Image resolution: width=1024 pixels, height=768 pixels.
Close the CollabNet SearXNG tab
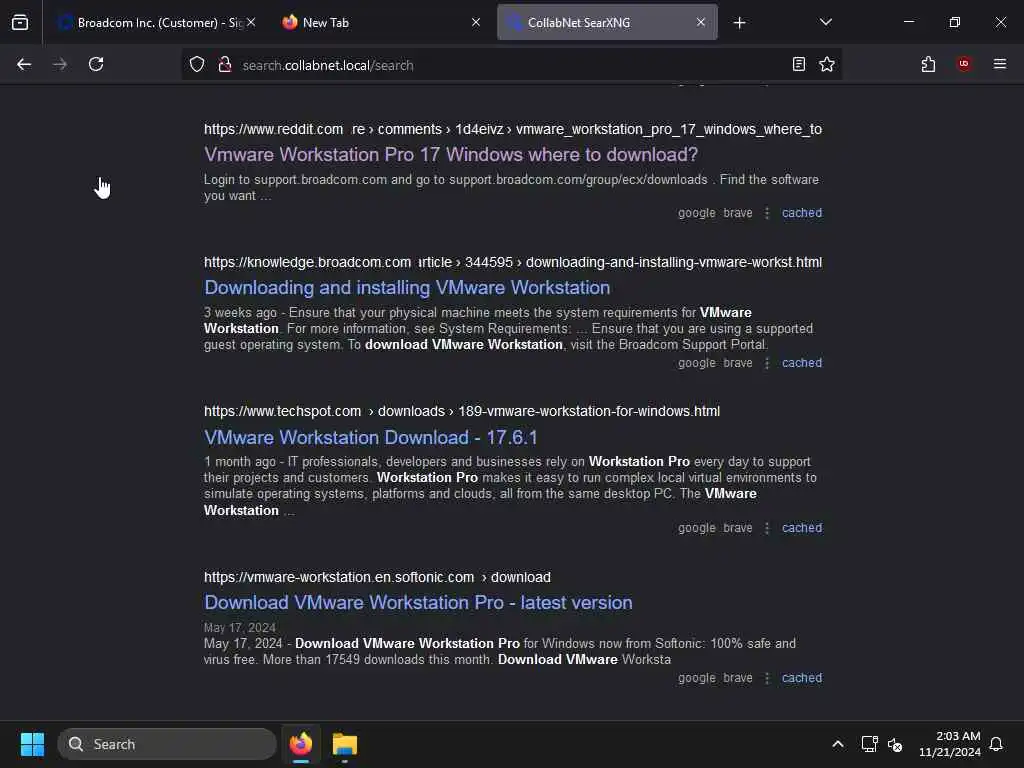click(701, 22)
